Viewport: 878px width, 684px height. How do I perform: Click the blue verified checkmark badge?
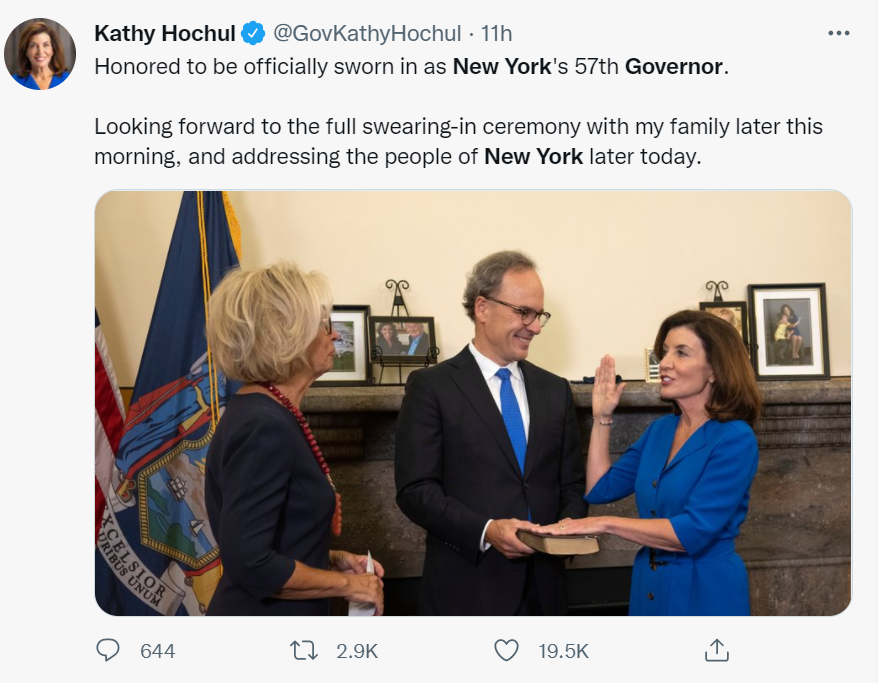[253, 34]
